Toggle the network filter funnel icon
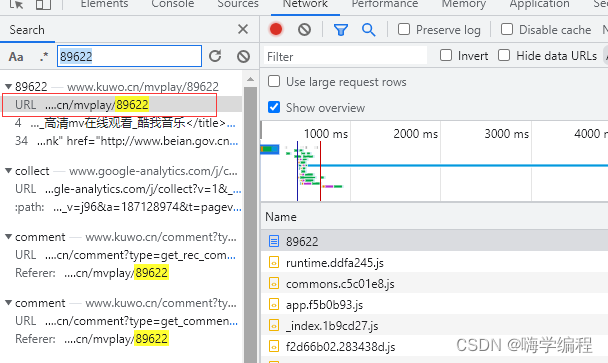Image resolution: width=608 pixels, height=363 pixels. click(341, 30)
